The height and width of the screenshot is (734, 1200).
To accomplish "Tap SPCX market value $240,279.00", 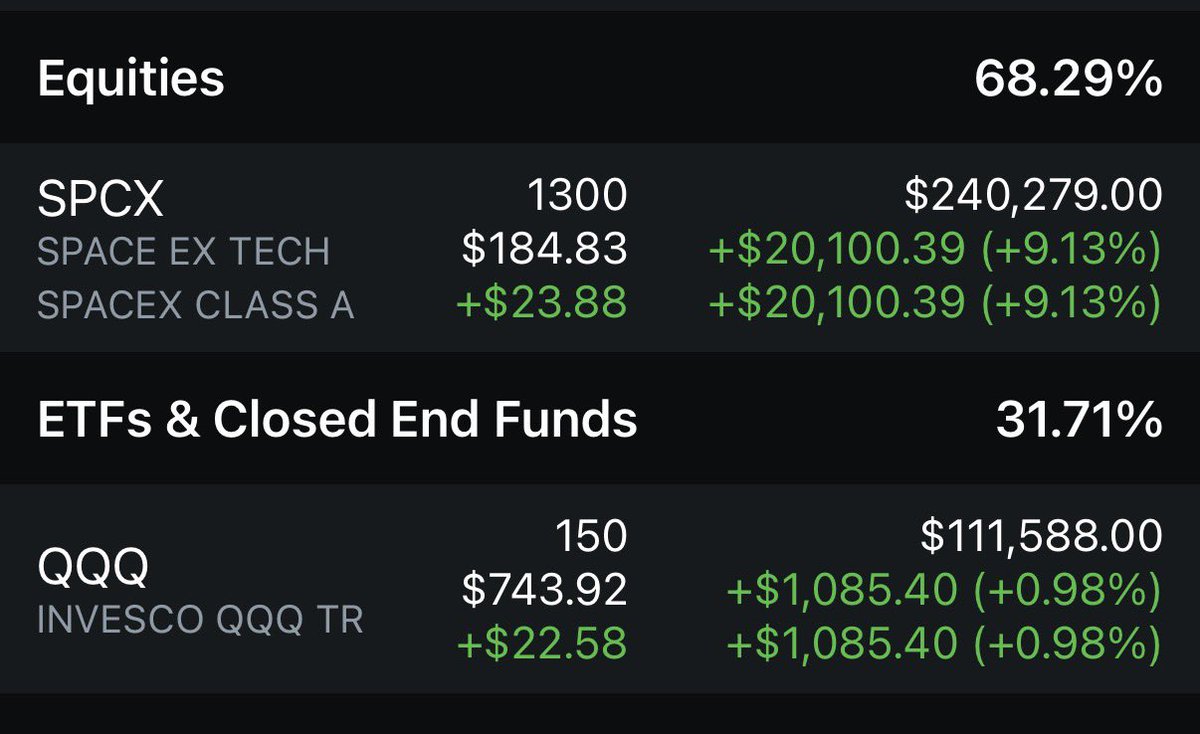I will [1033, 196].
